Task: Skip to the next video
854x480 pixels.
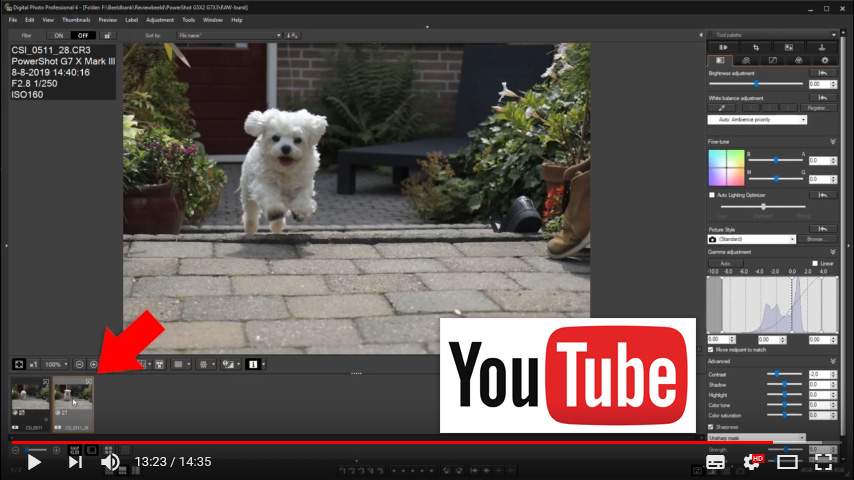Action: pos(75,462)
